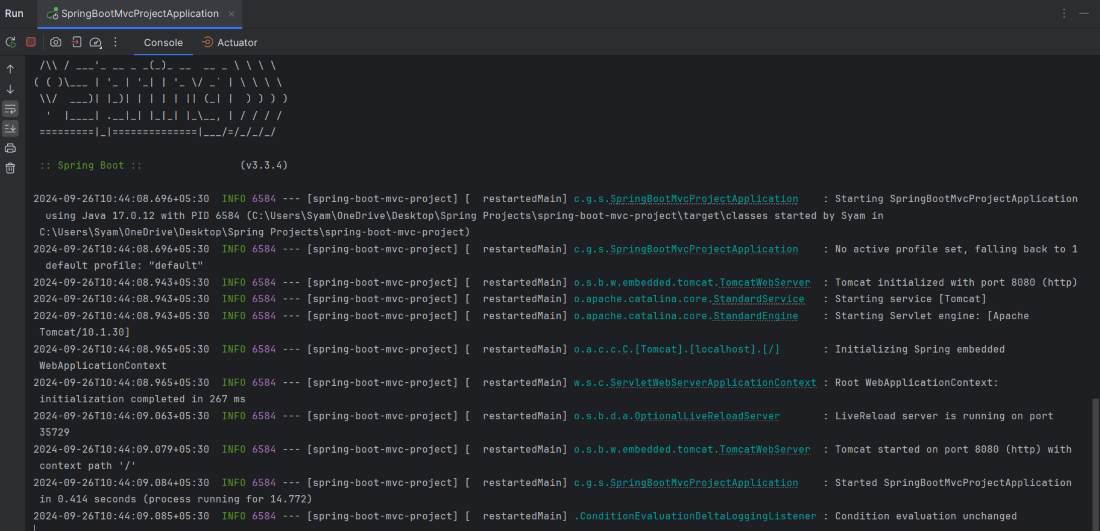Open TomcatWebServer link in 'Tomcat initialized' line
The width and height of the screenshot is (1100, 531).
pos(765,283)
